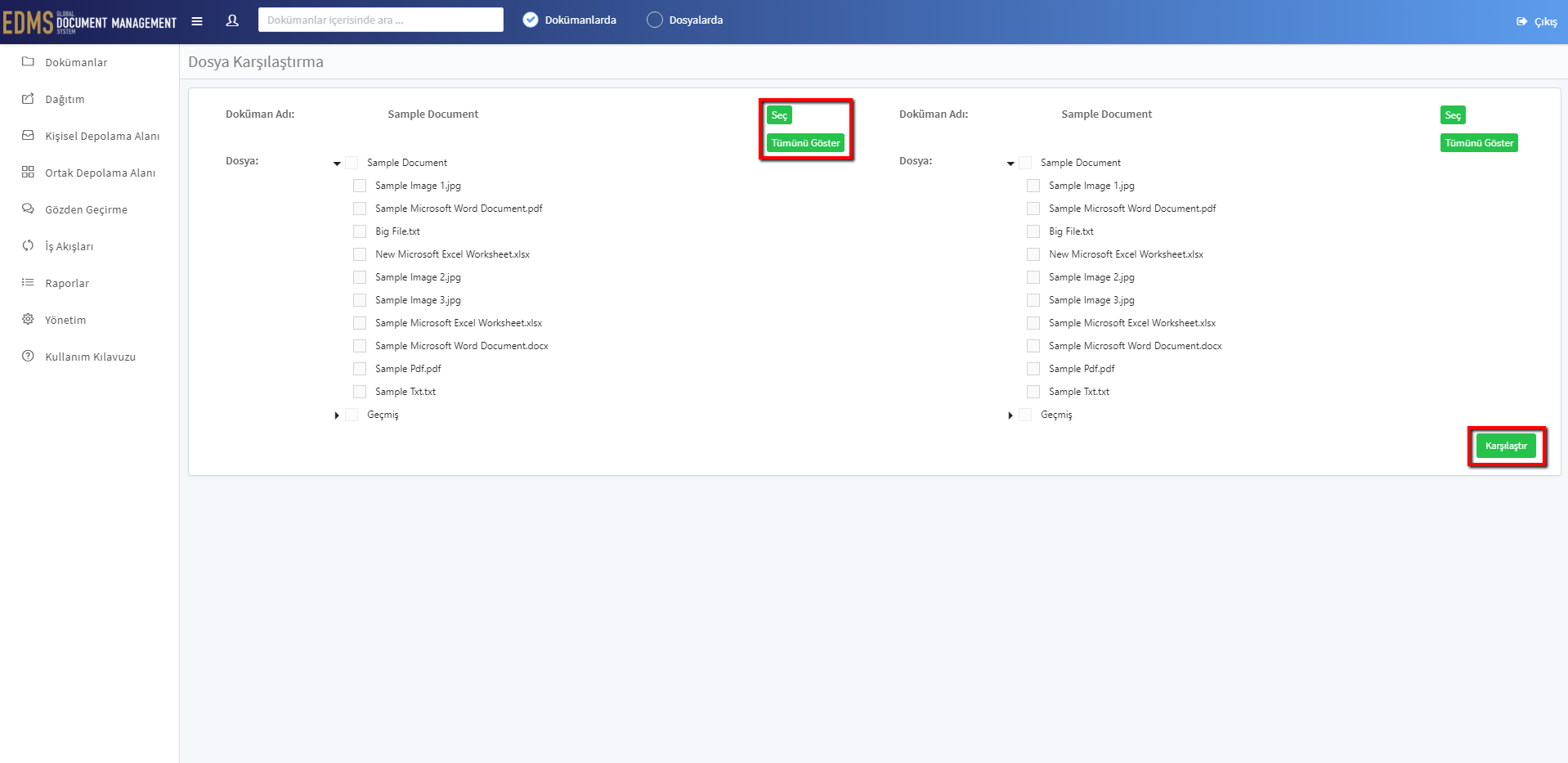The image size is (1568, 763).
Task: Select right Big File.txt file name
Action: pyautogui.click(x=1071, y=231)
